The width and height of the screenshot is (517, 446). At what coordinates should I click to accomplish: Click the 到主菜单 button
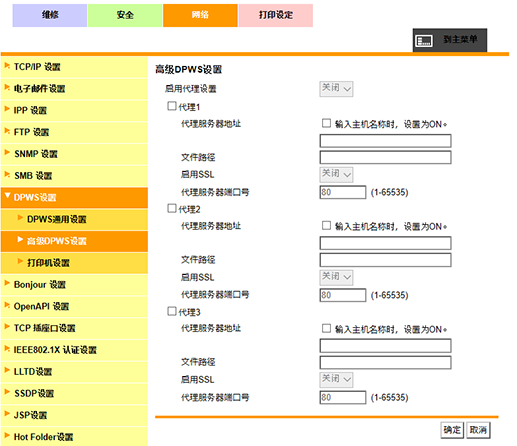click(x=450, y=40)
